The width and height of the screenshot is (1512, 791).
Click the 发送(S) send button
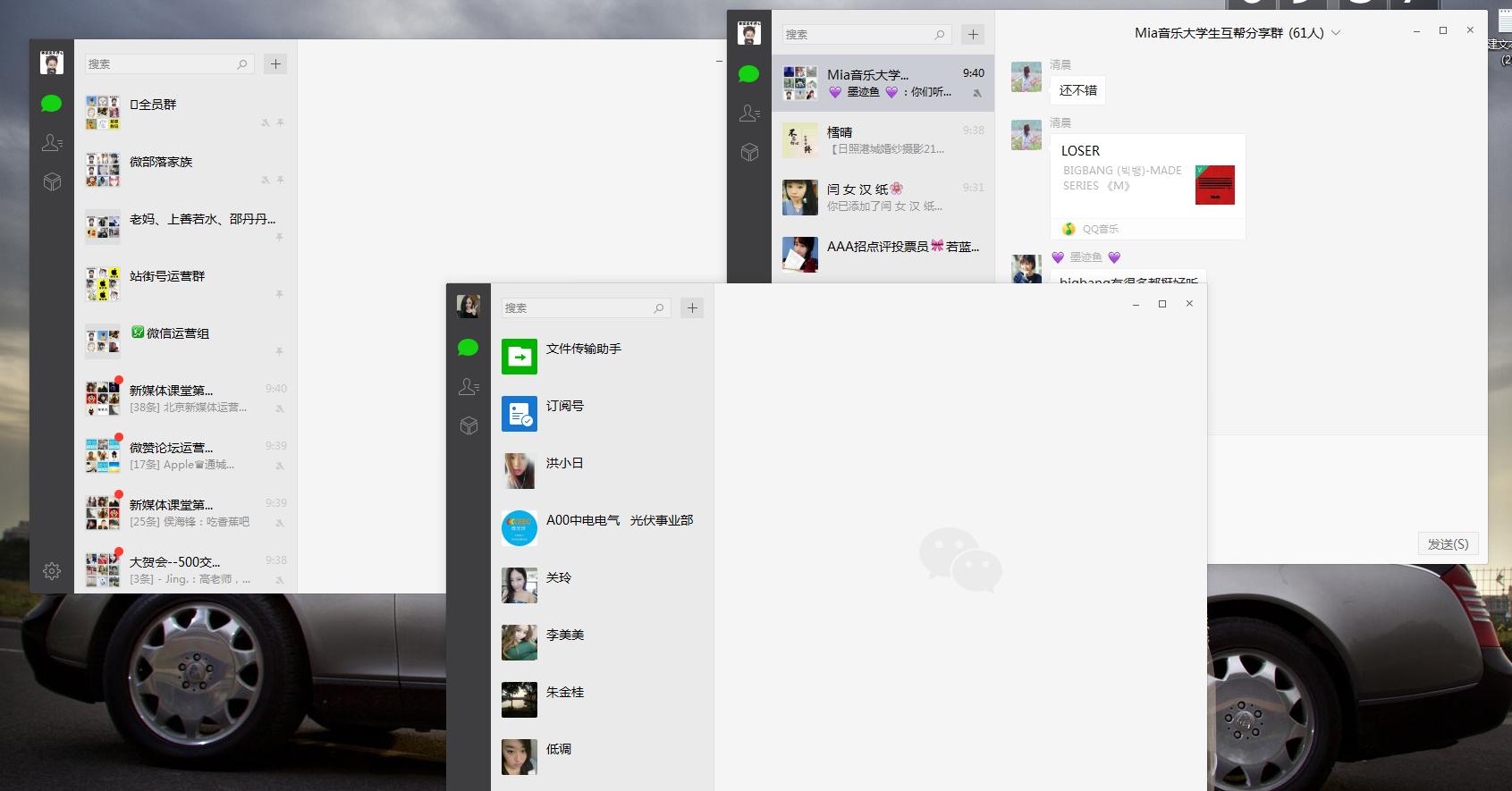(1447, 543)
